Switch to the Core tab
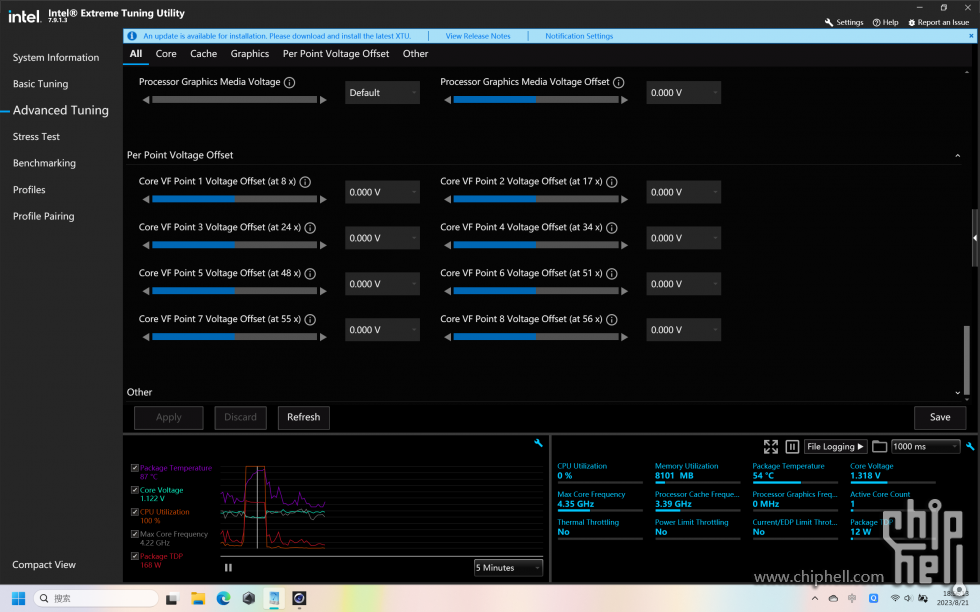This screenshot has width=980, height=612. coord(166,54)
